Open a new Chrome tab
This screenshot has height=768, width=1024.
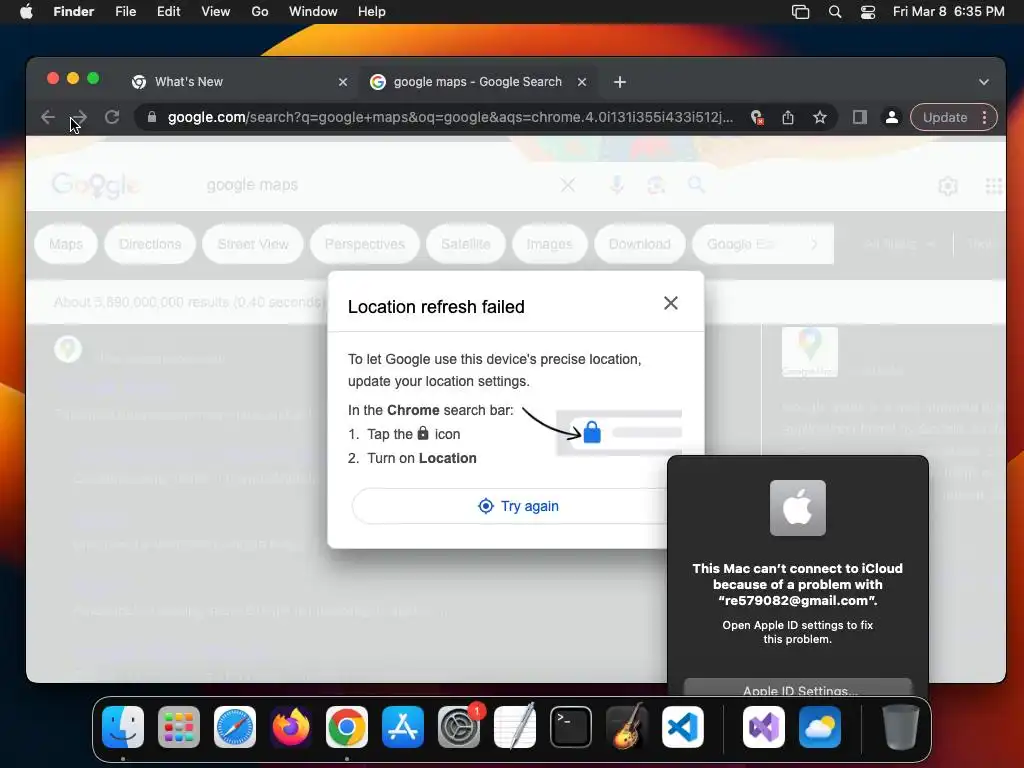click(x=620, y=82)
